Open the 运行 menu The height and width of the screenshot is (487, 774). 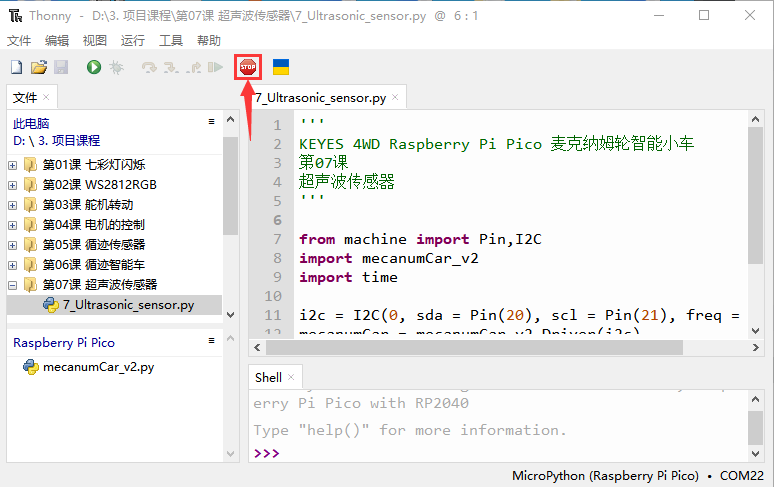[133, 40]
